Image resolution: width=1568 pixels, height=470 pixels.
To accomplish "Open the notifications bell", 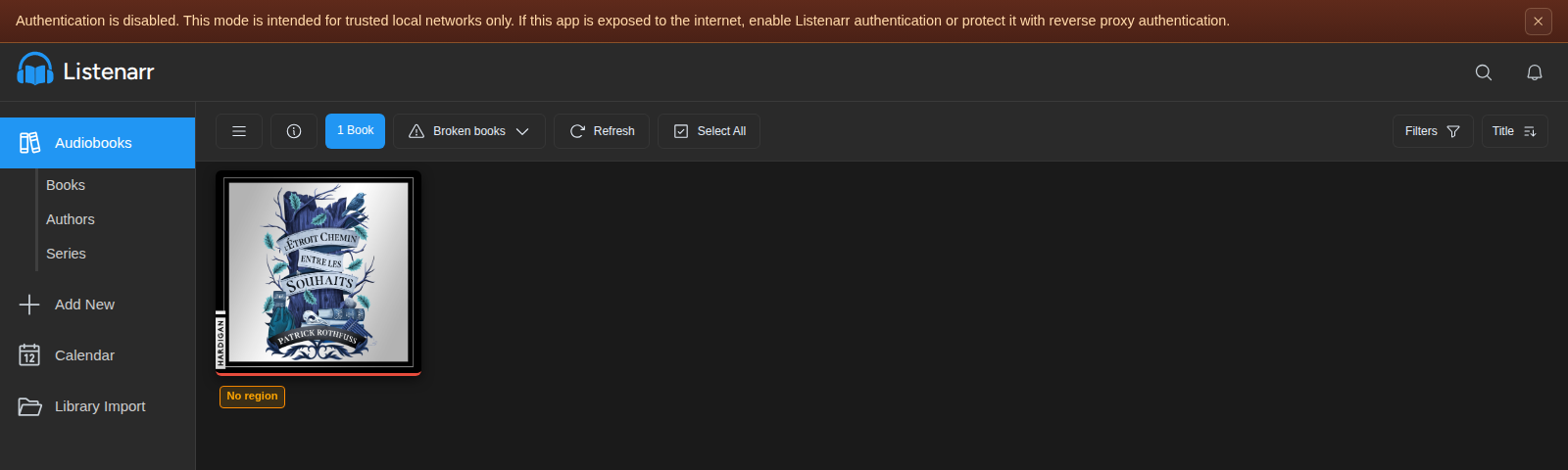I will point(1535,72).
